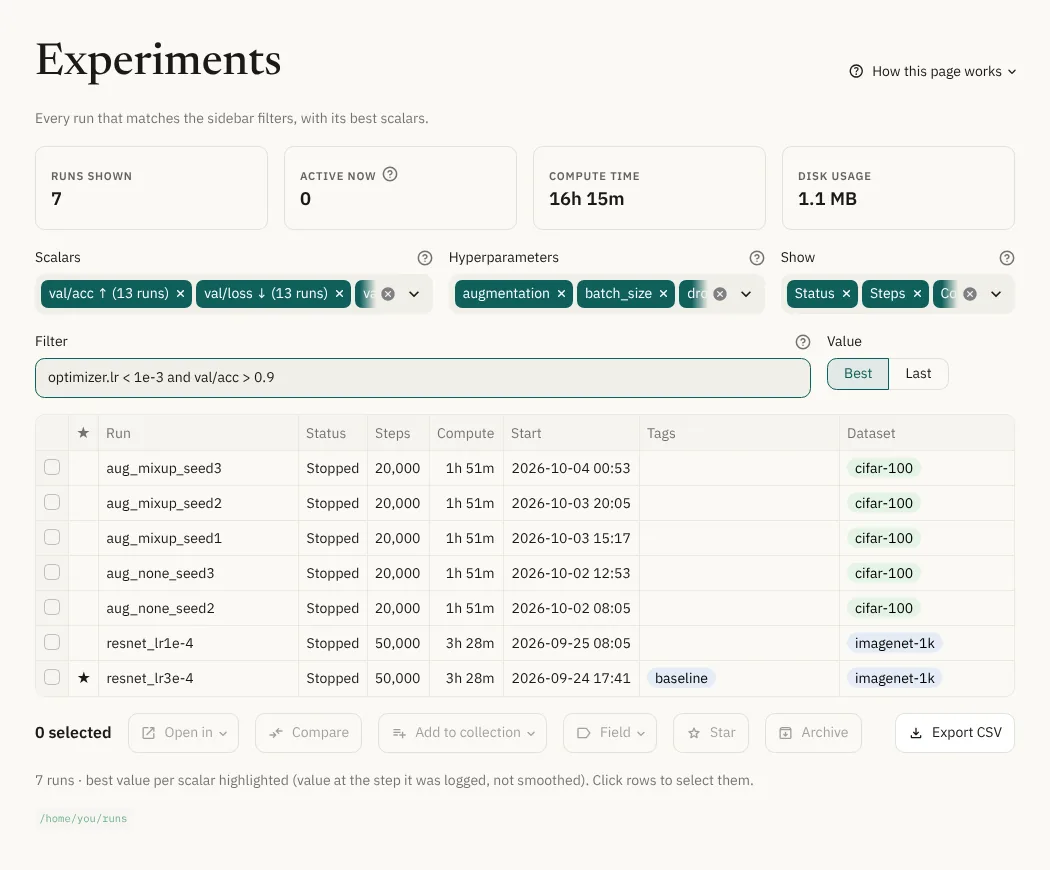Click the Show section help icon
Image resolution: width=1050 pixels, height=870 pixels.
1006,258
